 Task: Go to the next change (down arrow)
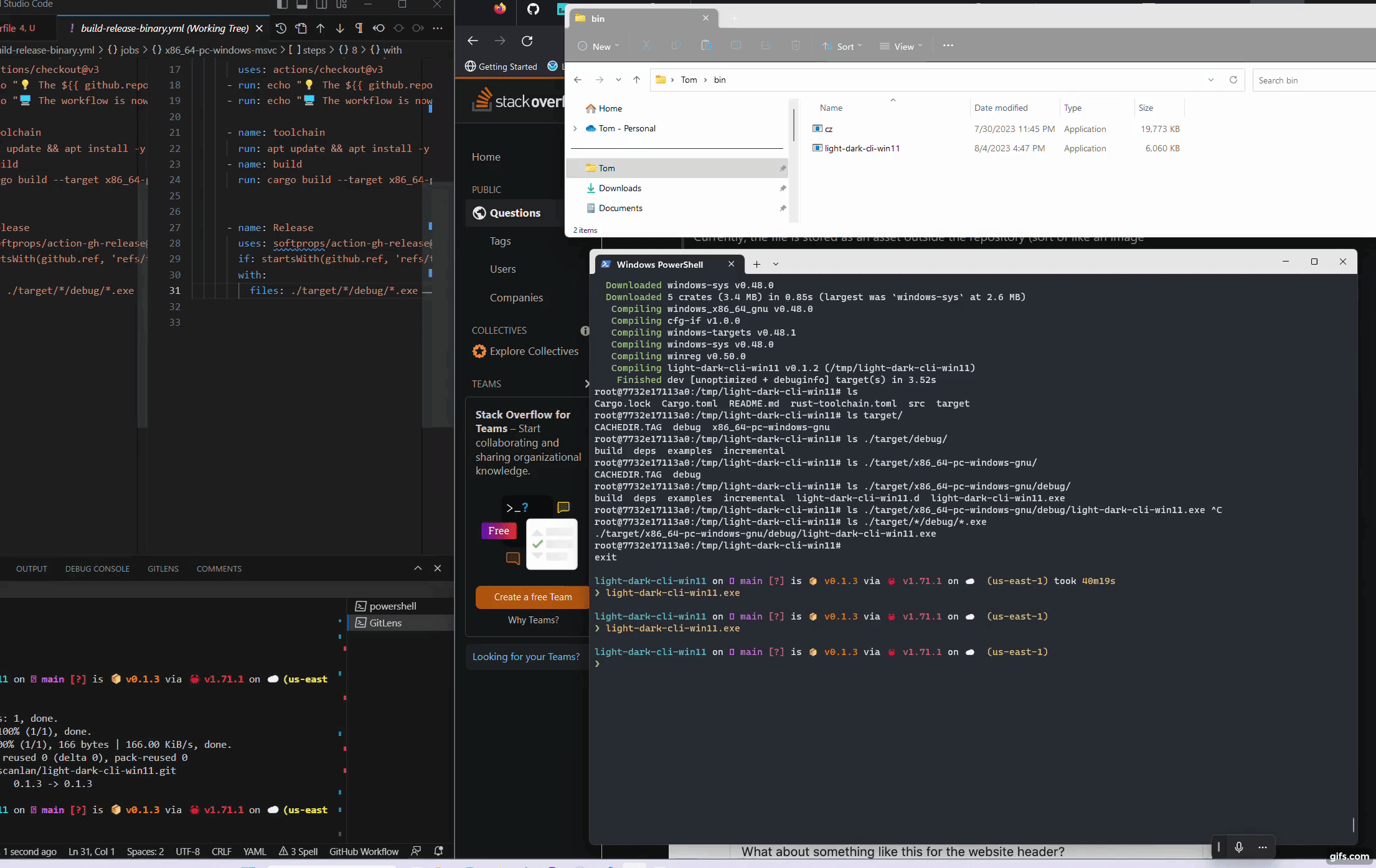[x=340, y=28]
